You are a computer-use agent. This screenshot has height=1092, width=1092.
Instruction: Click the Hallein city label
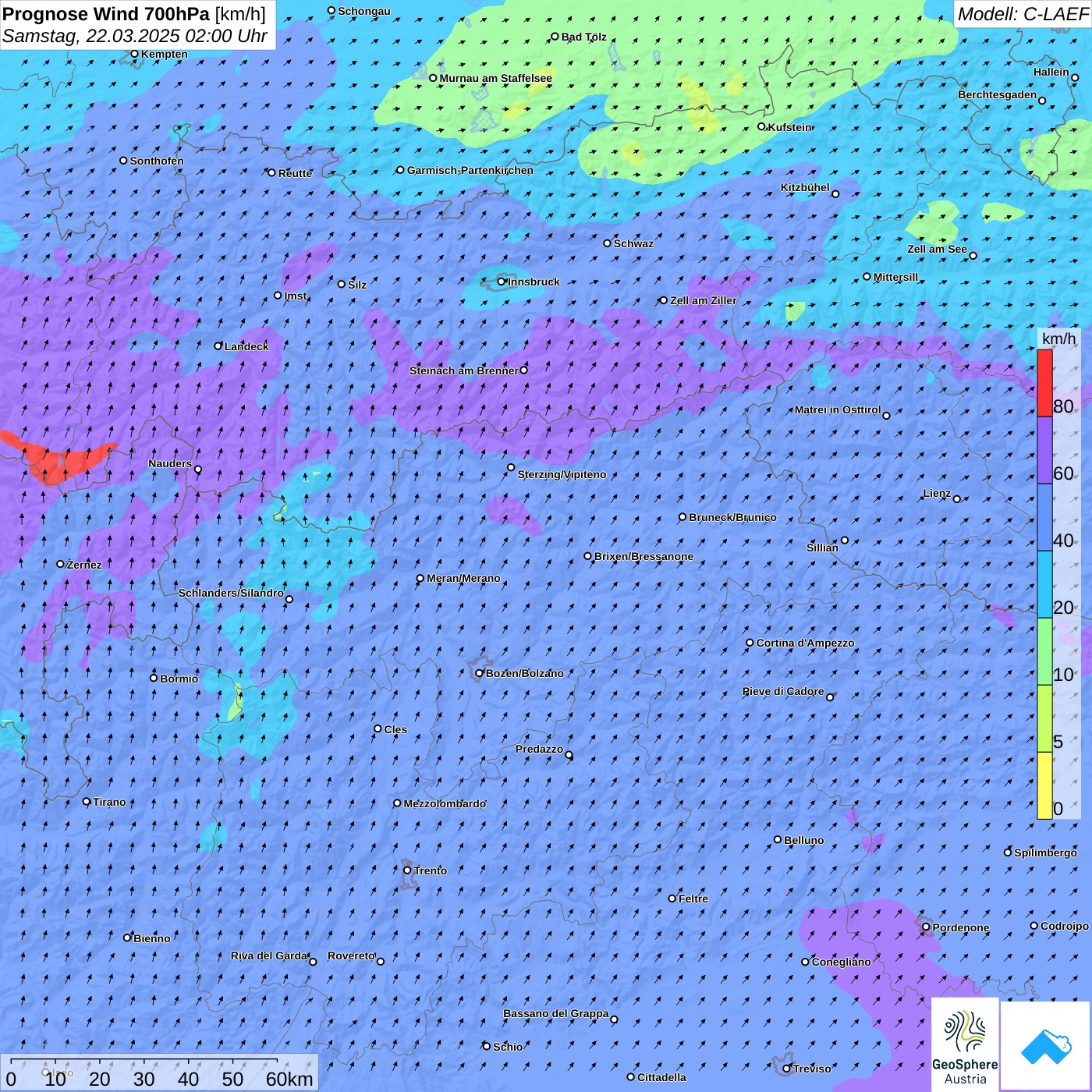pyautogui.click(x=1051, y=72)
